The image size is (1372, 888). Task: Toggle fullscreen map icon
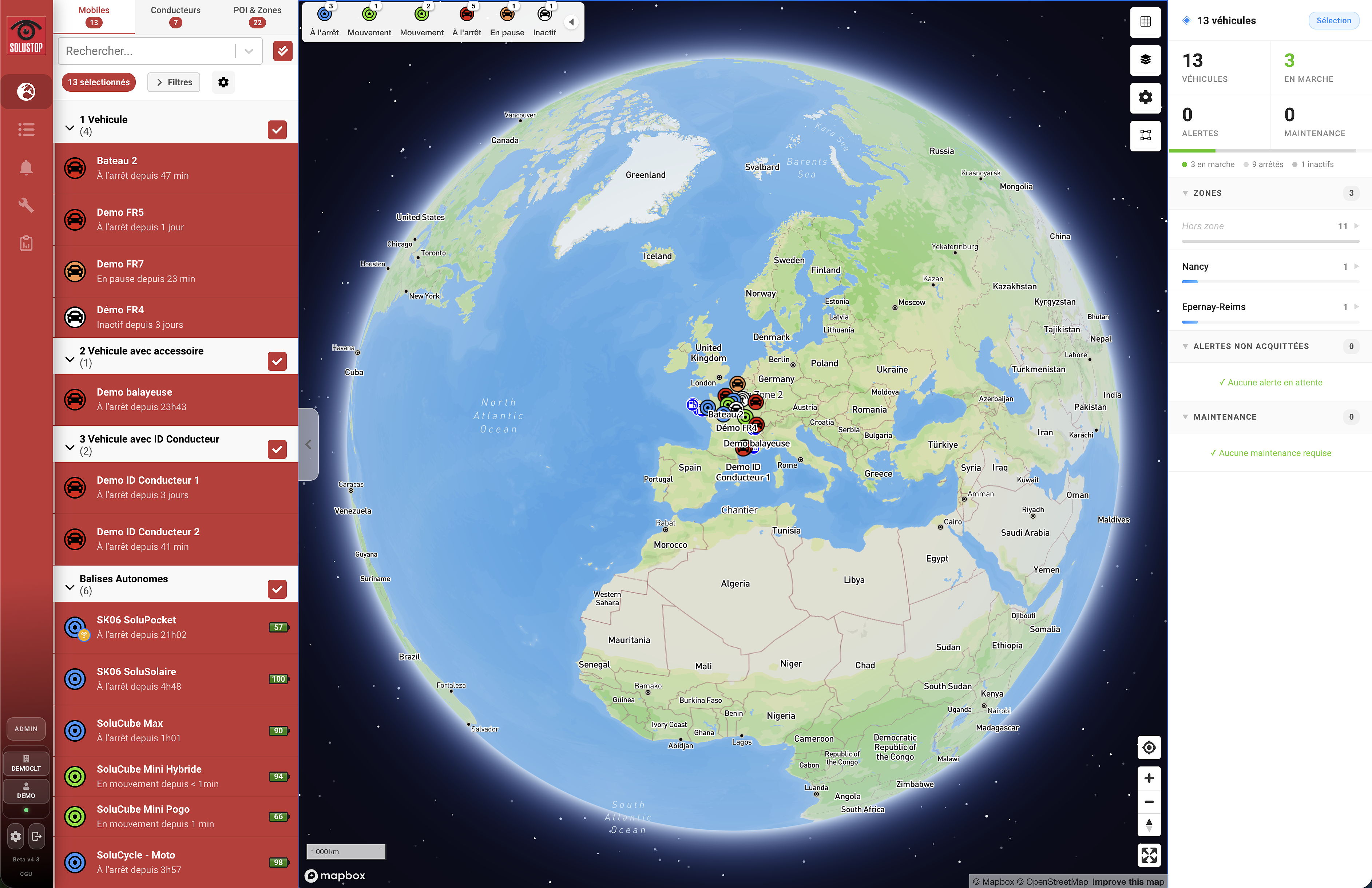[1149, 855]
